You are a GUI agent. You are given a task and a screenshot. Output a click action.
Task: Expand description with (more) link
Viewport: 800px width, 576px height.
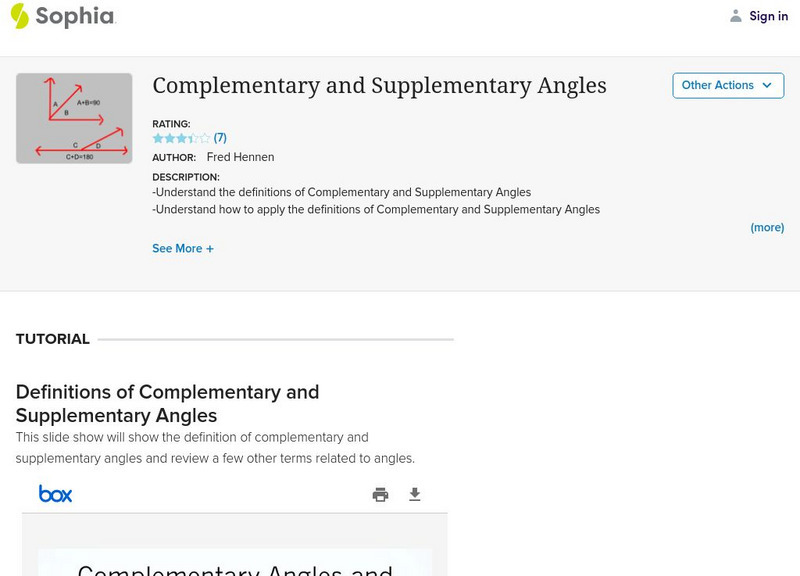tap(767, 227)
